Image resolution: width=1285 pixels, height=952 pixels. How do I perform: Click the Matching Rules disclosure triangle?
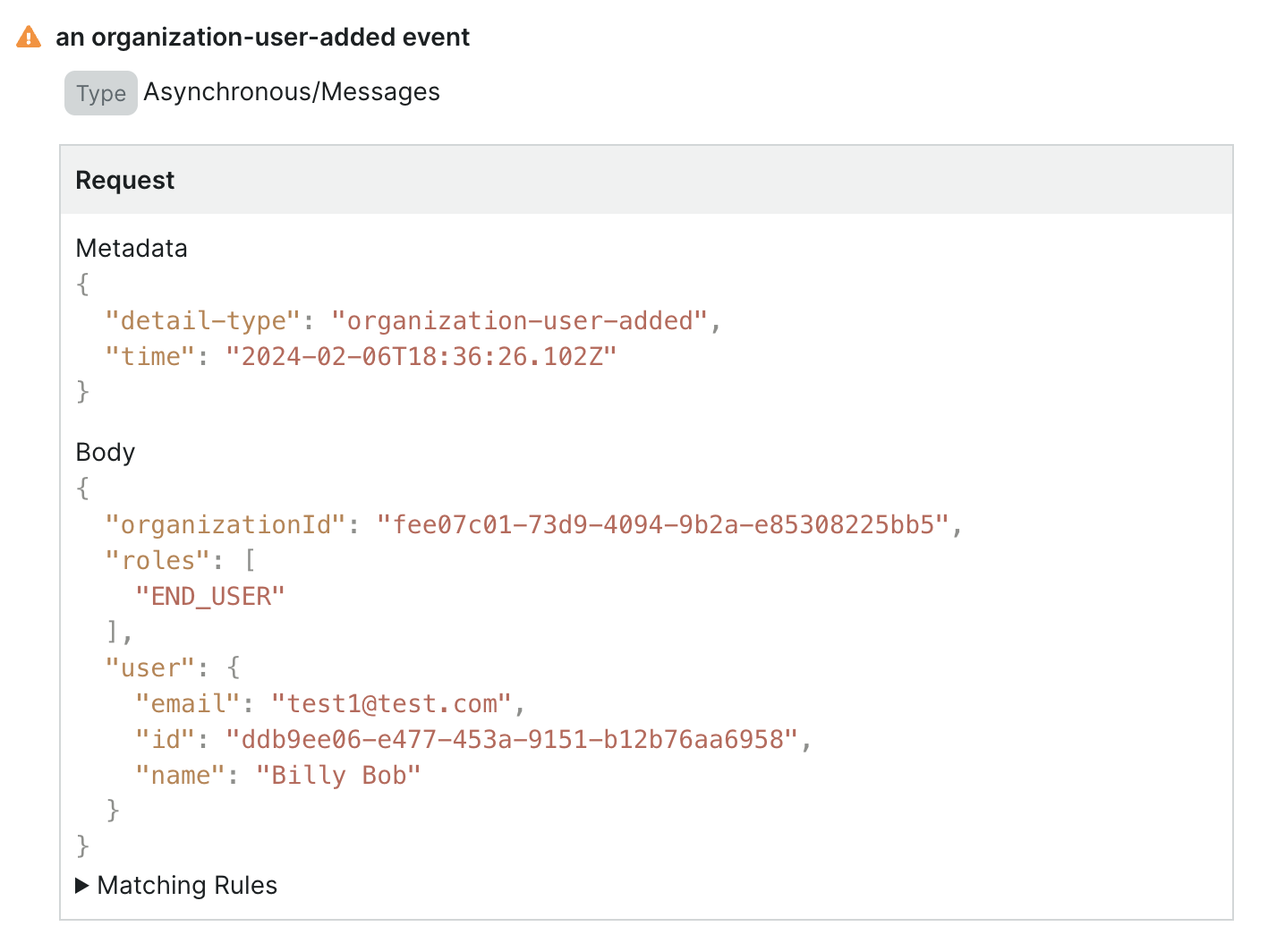[81, 885]
